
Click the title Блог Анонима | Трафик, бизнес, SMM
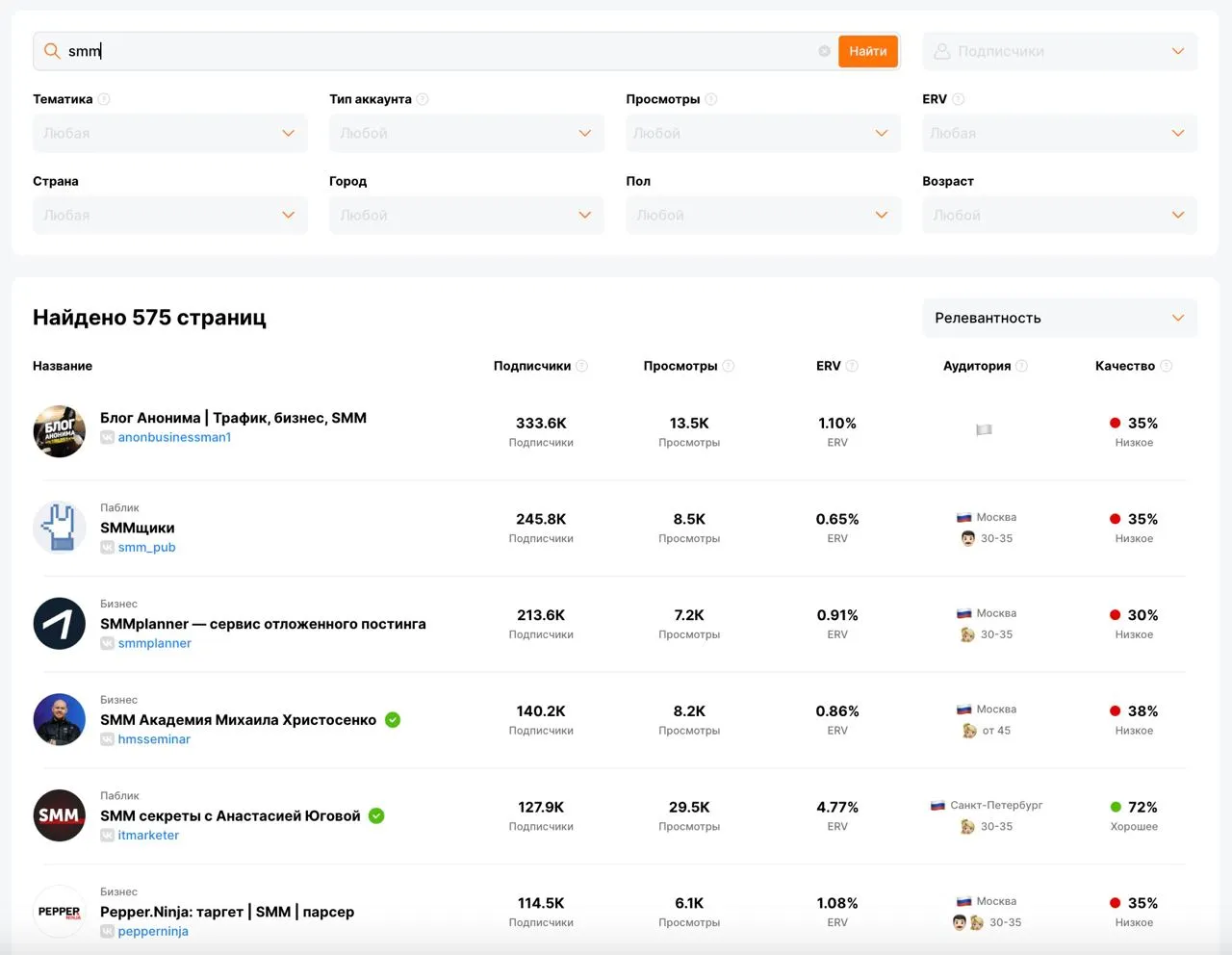coord(233,418)
